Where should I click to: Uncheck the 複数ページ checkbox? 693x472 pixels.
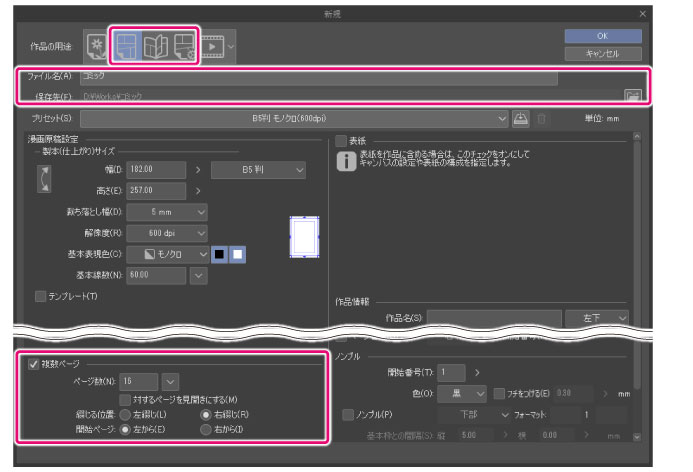(x=33, y=364)
